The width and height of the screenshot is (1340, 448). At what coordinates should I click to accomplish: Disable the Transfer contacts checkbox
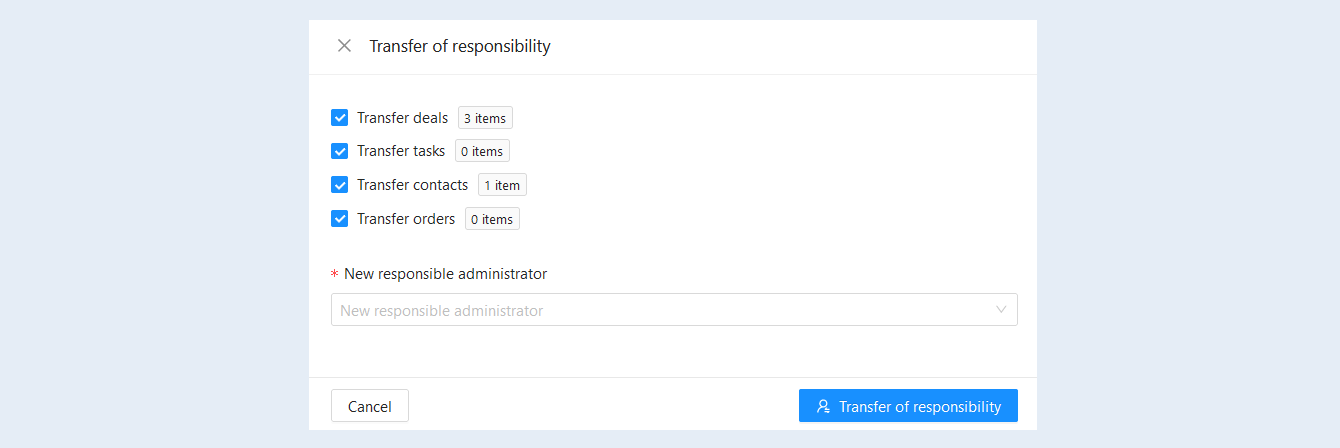coord(339,185)
